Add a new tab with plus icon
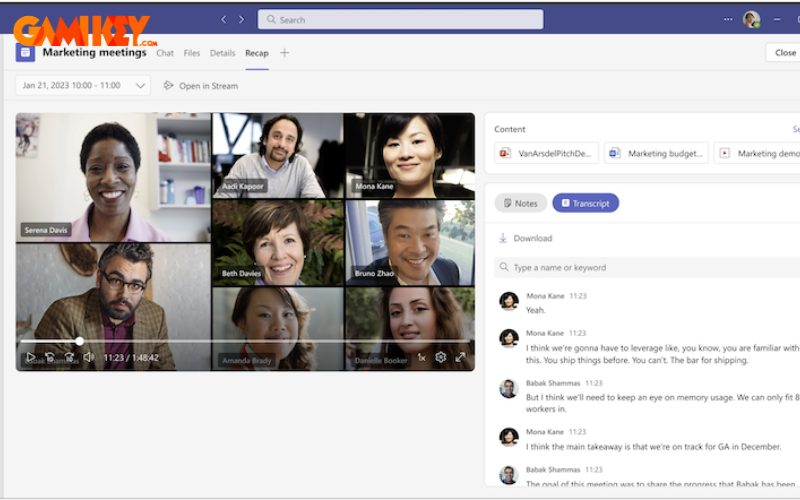This screenshot has width=800, height=500. (284, 53)
